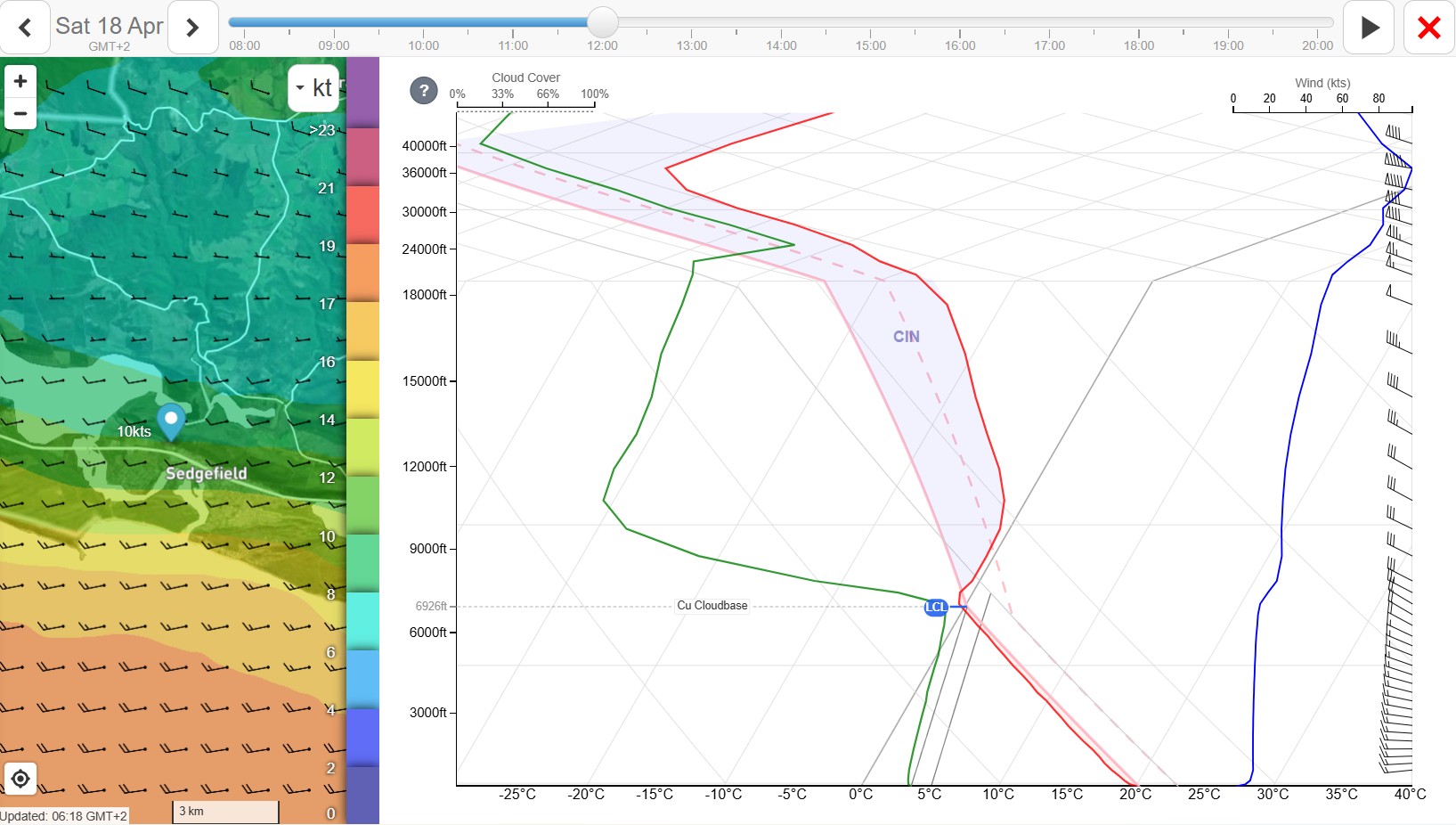Click the Cu Cloudbase label
The width and height of the screenshot is (1456, 825).
pyautogui.click(x=712, y=606)
